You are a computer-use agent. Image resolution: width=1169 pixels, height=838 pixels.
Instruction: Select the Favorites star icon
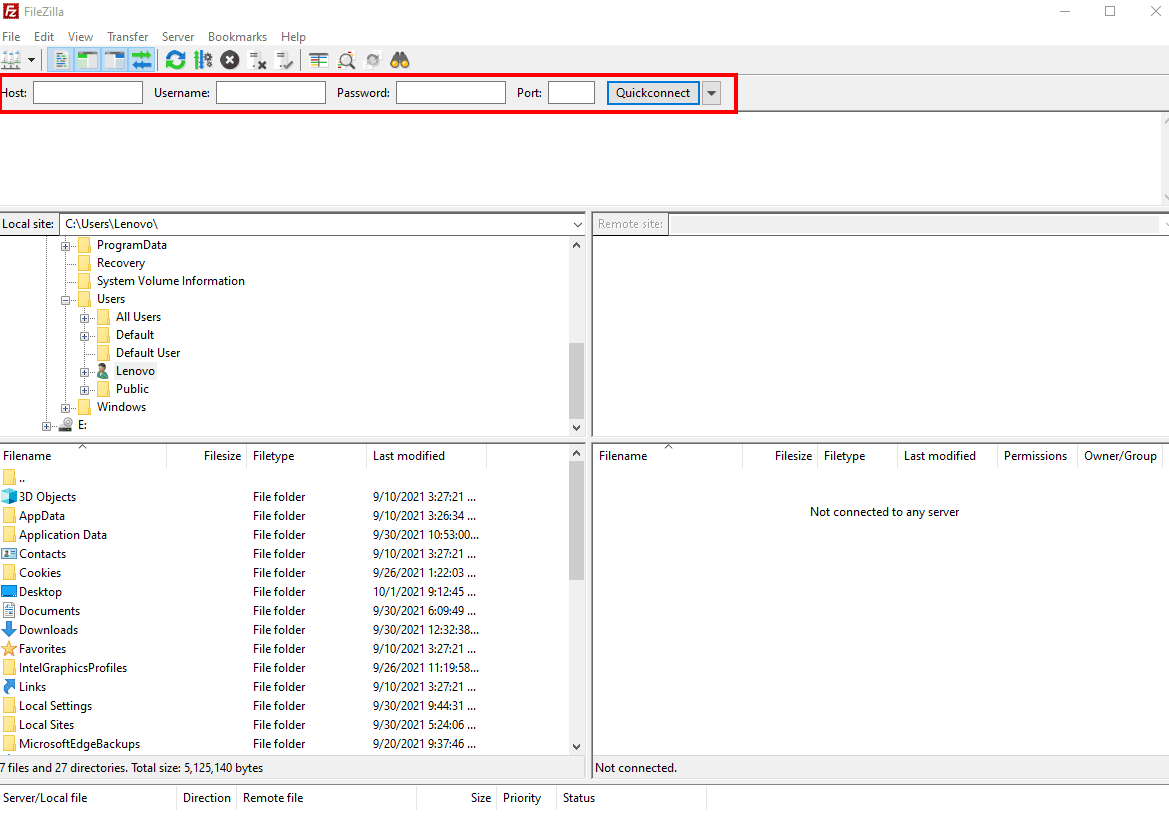click(9, 649)
